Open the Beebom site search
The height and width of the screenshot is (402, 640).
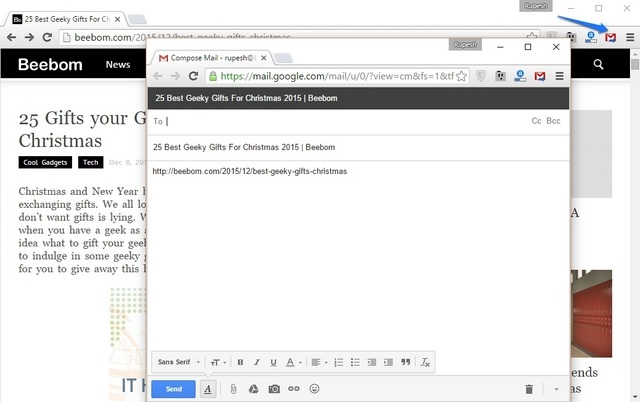(x=598, y=64)
